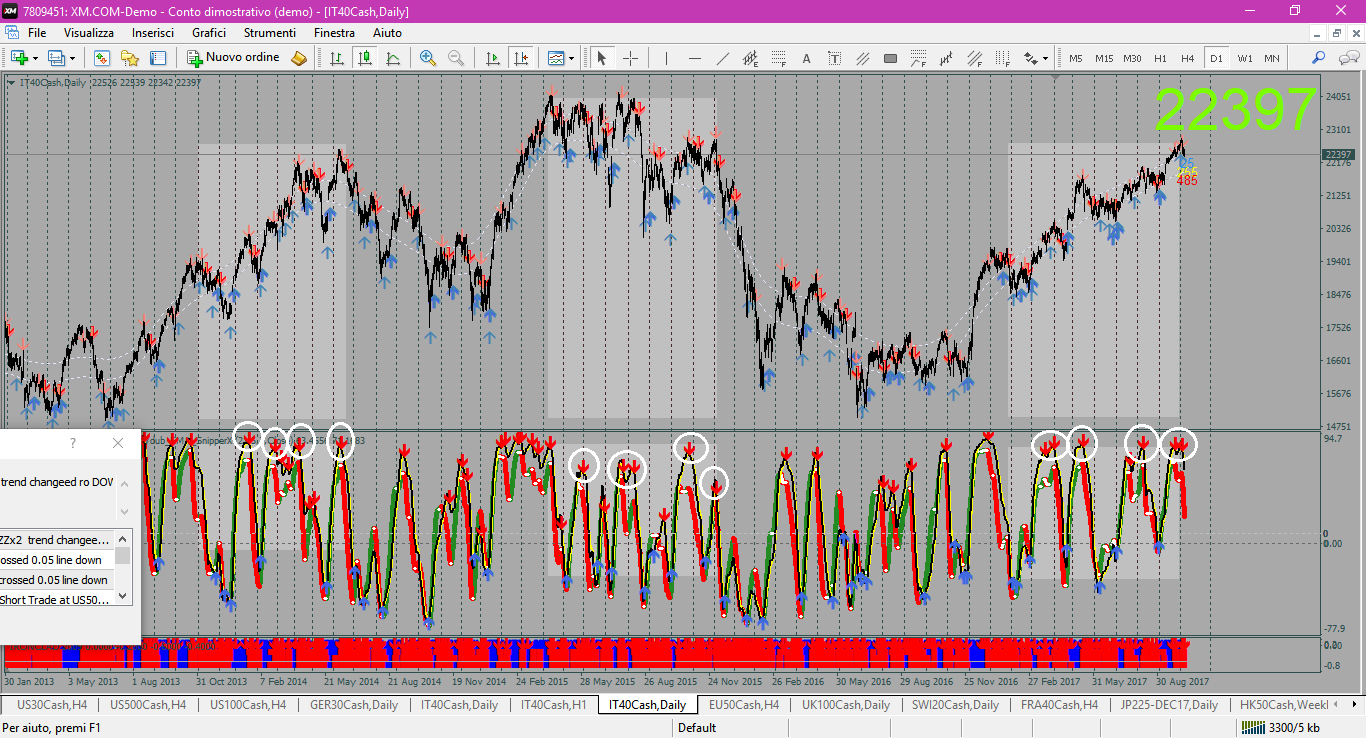Open the Market Watch panel icon
The image size is (1366, 738).
pos(102,58)
